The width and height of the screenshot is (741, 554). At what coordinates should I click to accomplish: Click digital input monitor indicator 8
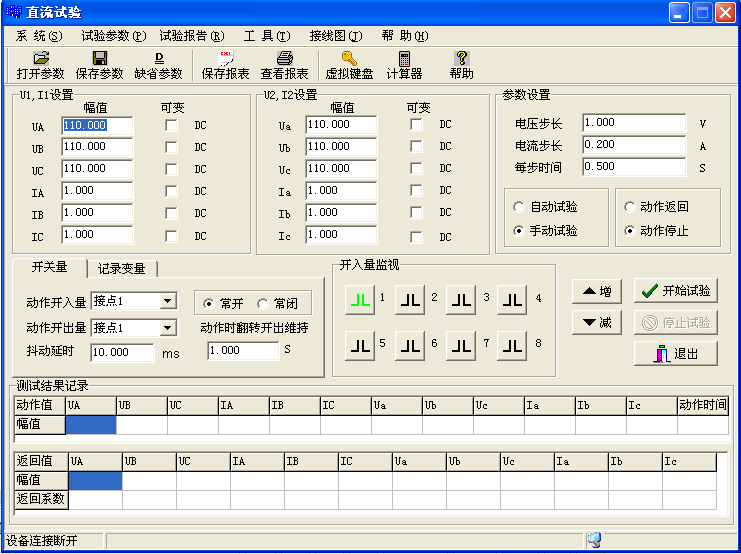512,346
